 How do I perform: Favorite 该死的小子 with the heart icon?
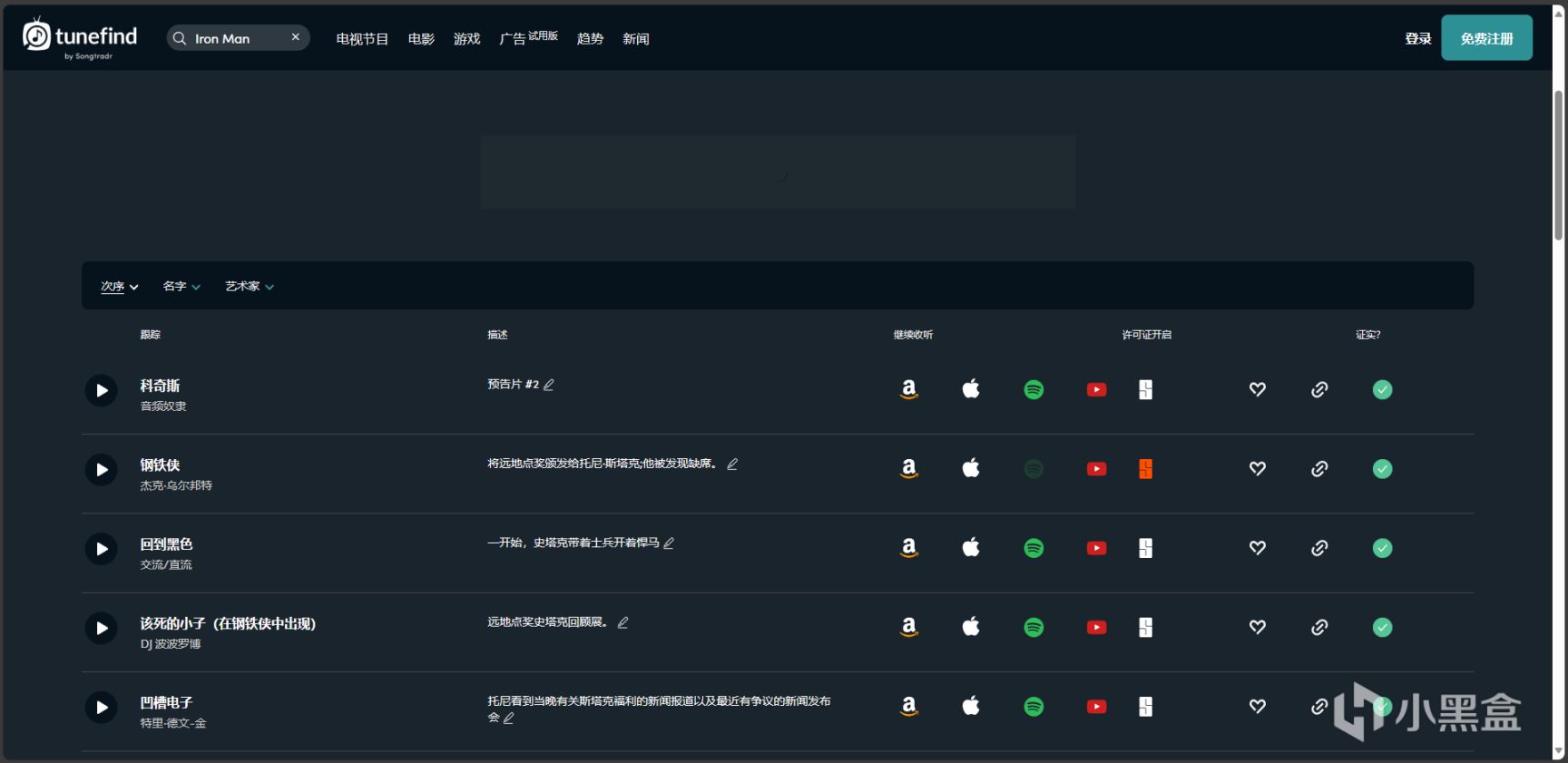[1258, 627]
